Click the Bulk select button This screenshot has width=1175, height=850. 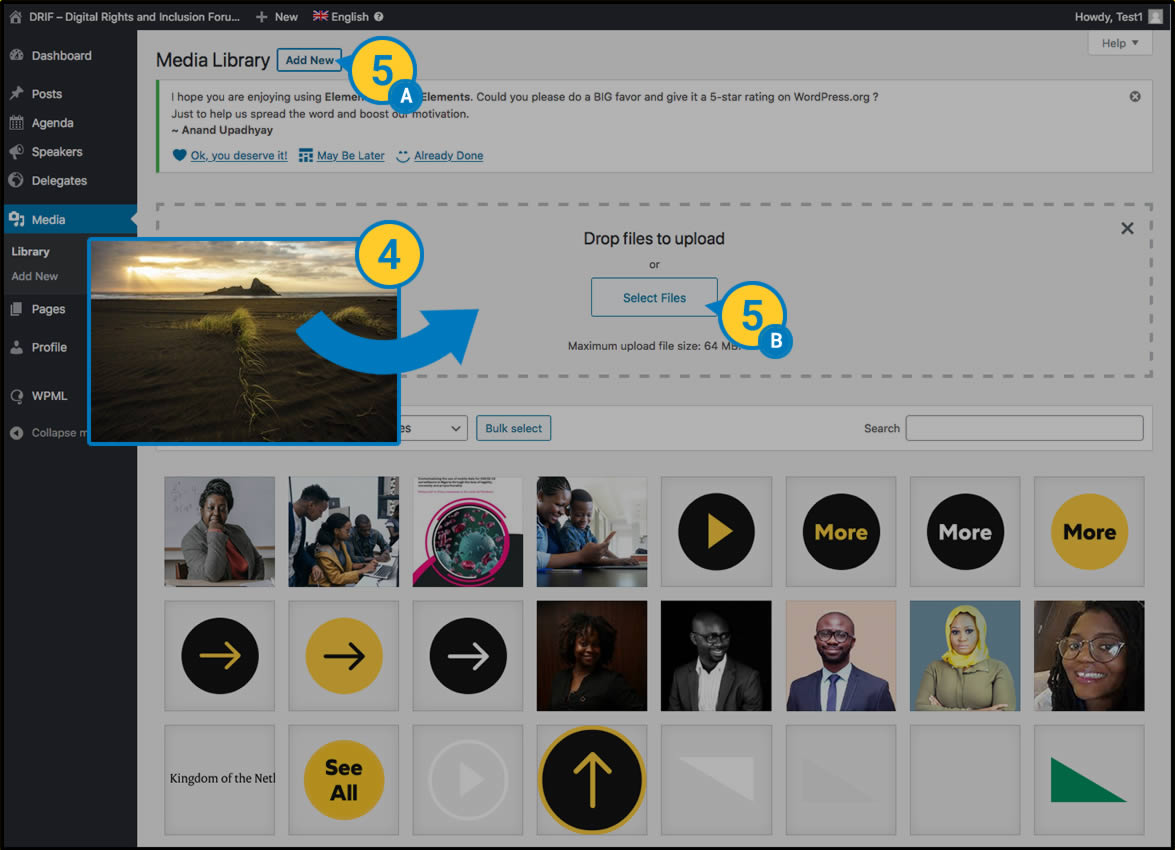pos(513,428)
